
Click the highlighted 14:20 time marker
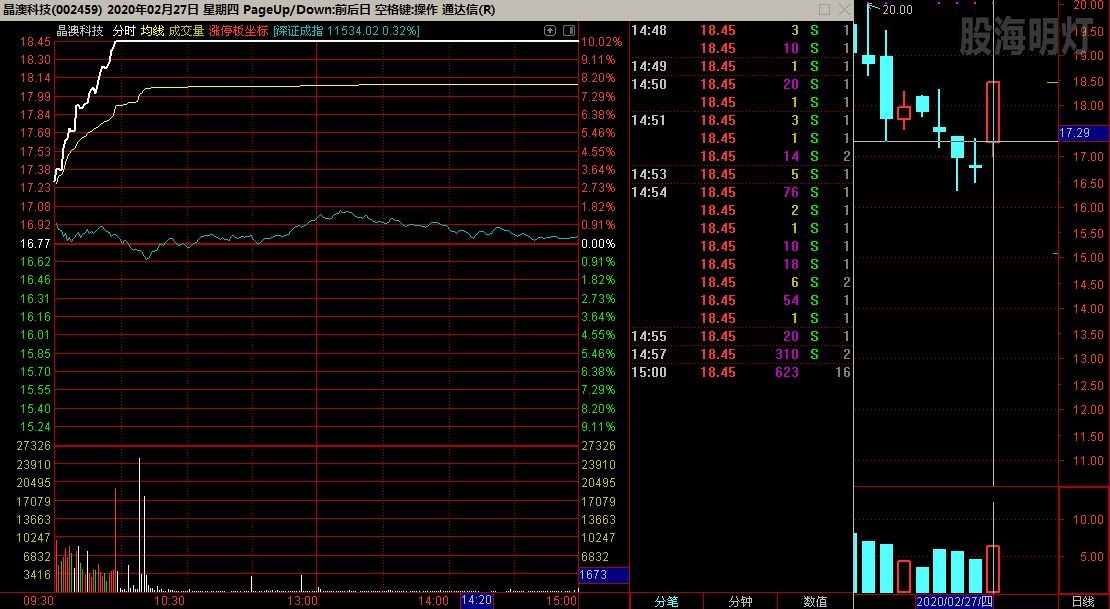476,601
